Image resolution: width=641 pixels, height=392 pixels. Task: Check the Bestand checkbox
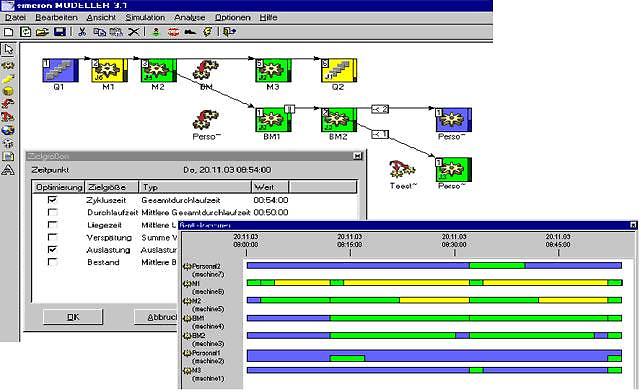tap(52, 262)
